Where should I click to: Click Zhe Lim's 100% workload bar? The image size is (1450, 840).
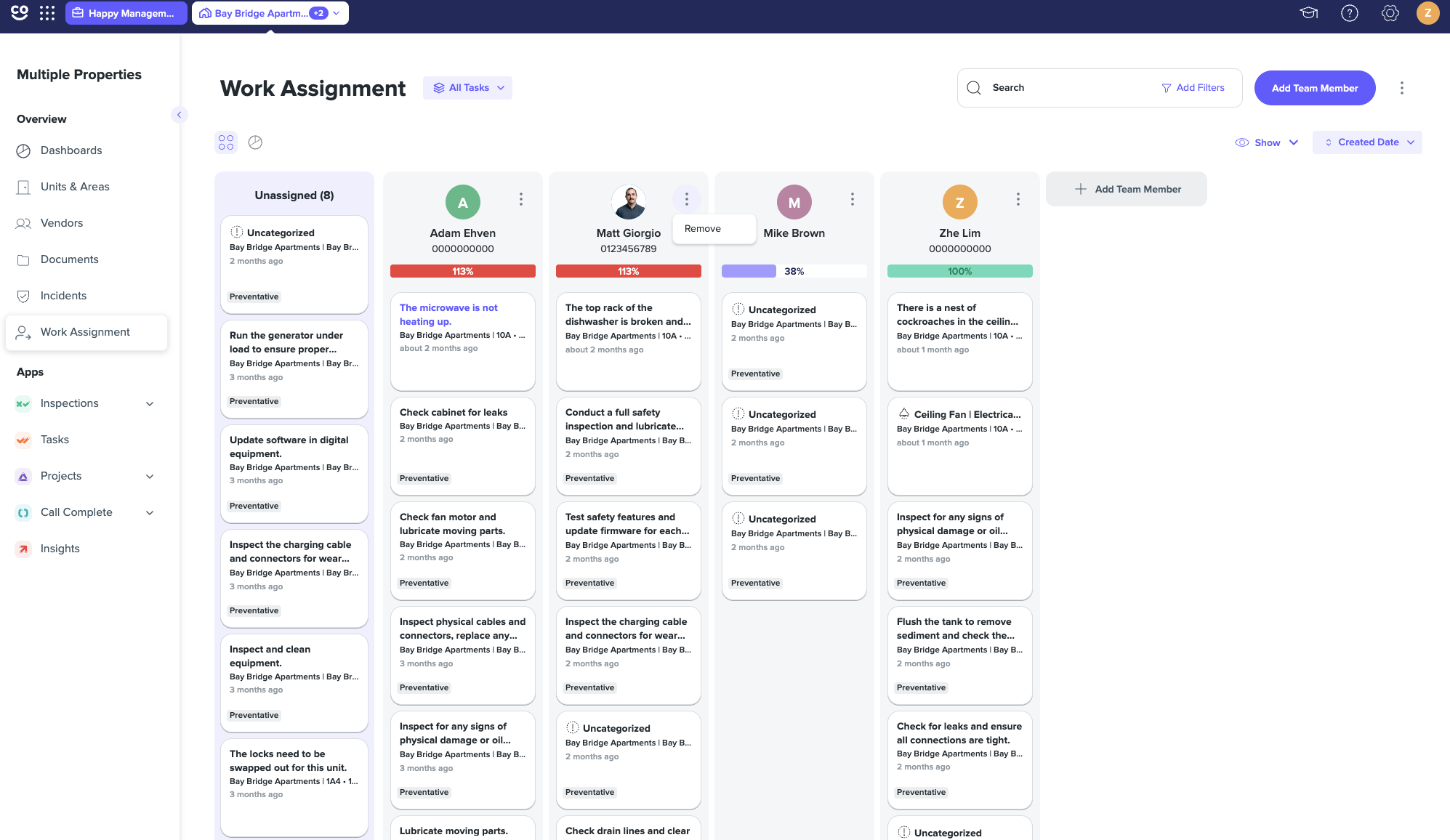pos(960,271)
